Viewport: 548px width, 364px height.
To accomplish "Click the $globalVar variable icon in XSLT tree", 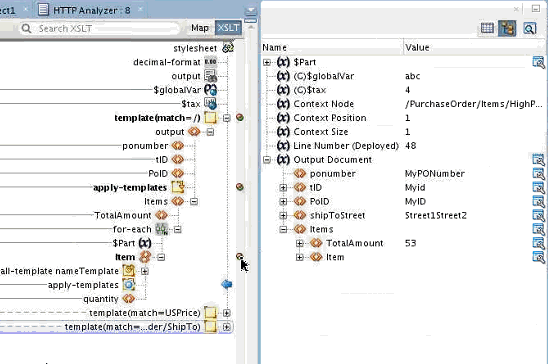I will (x=210, y=90).
